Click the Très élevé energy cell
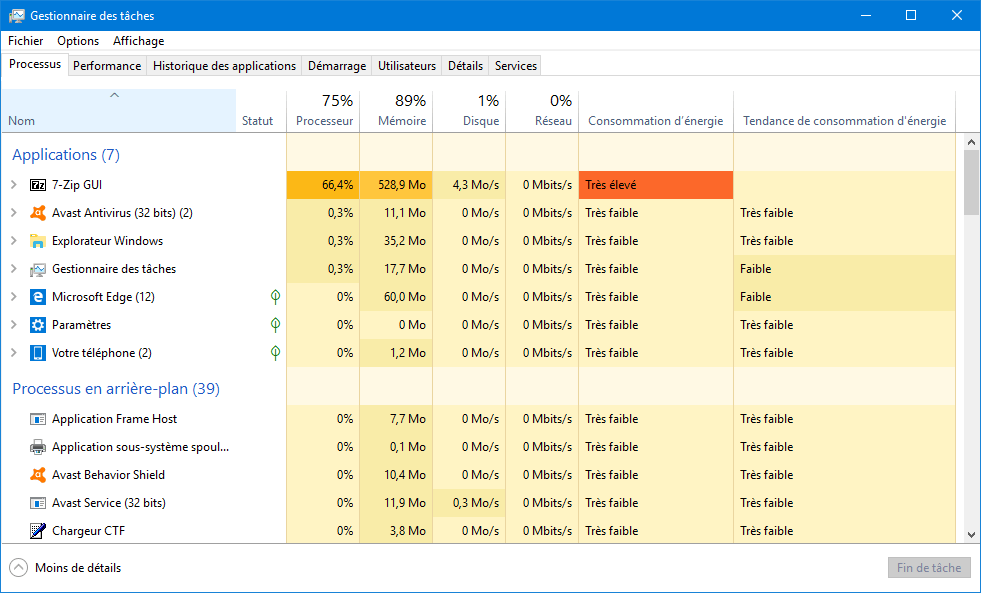Image resolution: width=981 pixels, height=593 pixels. tap(656, 185)
